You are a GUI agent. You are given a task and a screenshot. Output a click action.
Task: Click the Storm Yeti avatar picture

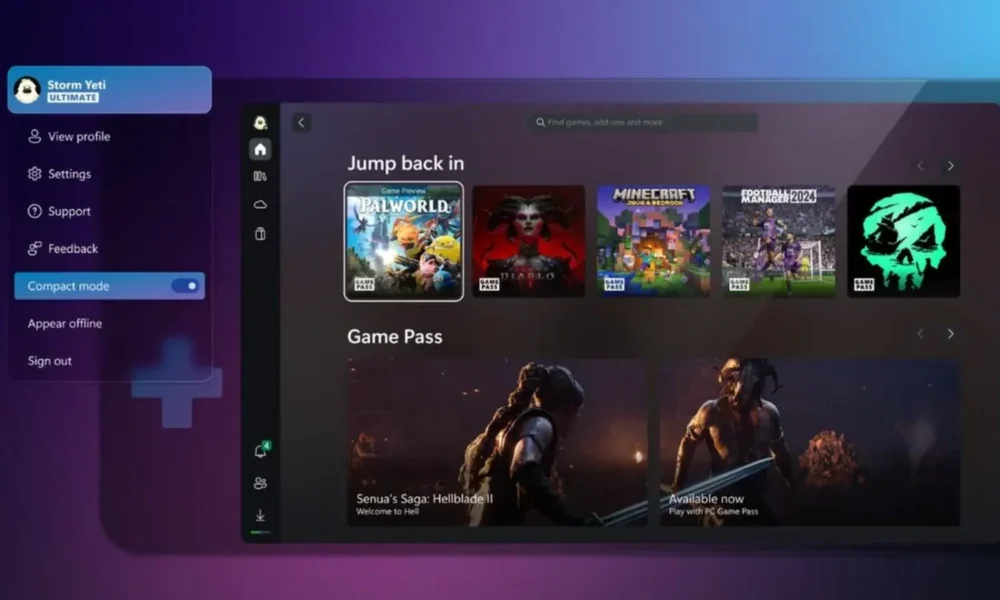click(x=27, y=90)
